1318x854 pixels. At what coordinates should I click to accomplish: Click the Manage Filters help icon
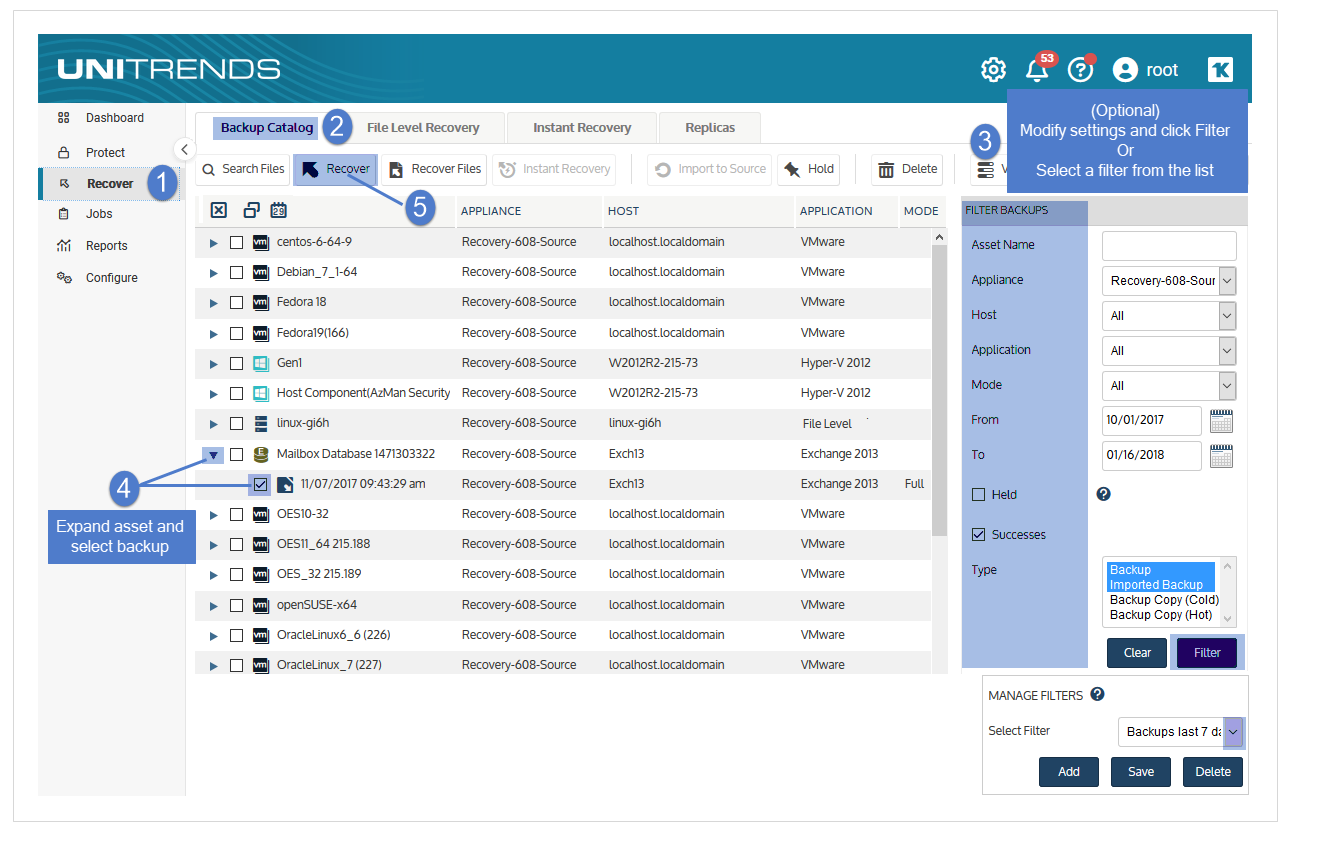point(1097,694)
